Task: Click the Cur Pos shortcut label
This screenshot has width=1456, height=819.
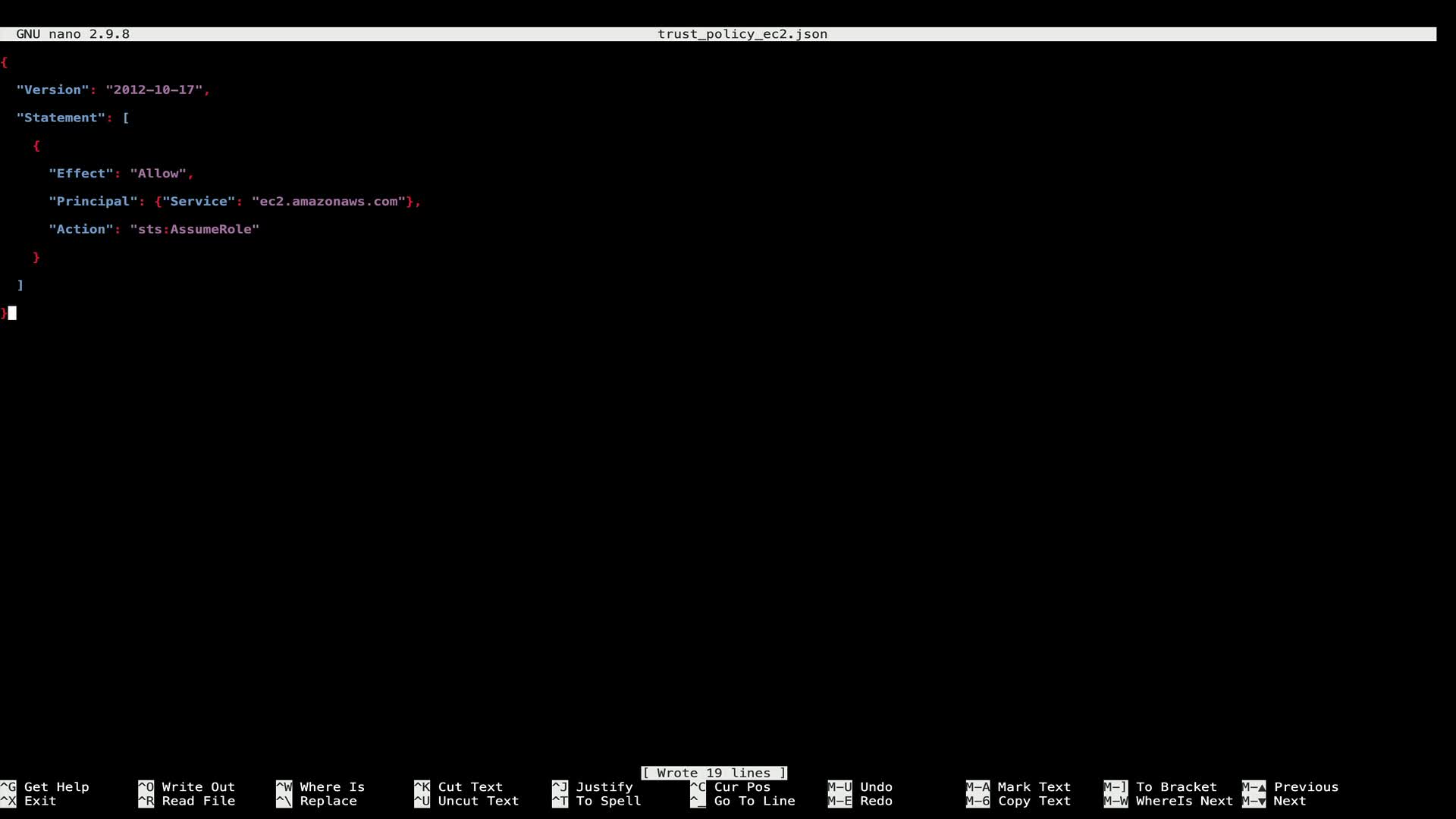Action: pos(742,787)
